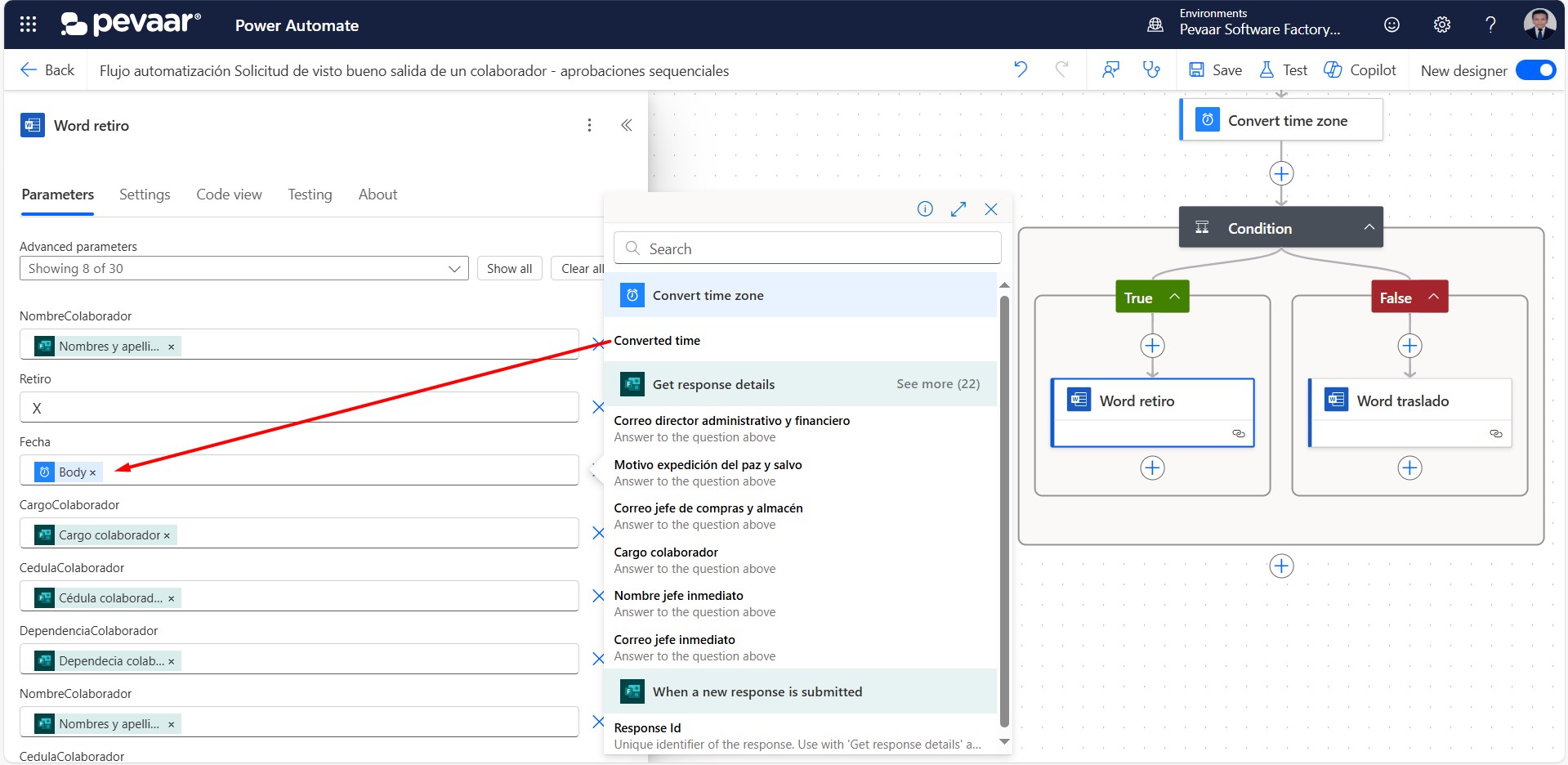Click the Fecha input field
This screenshot has width=1568, height=765.
[x=299, y=470]
